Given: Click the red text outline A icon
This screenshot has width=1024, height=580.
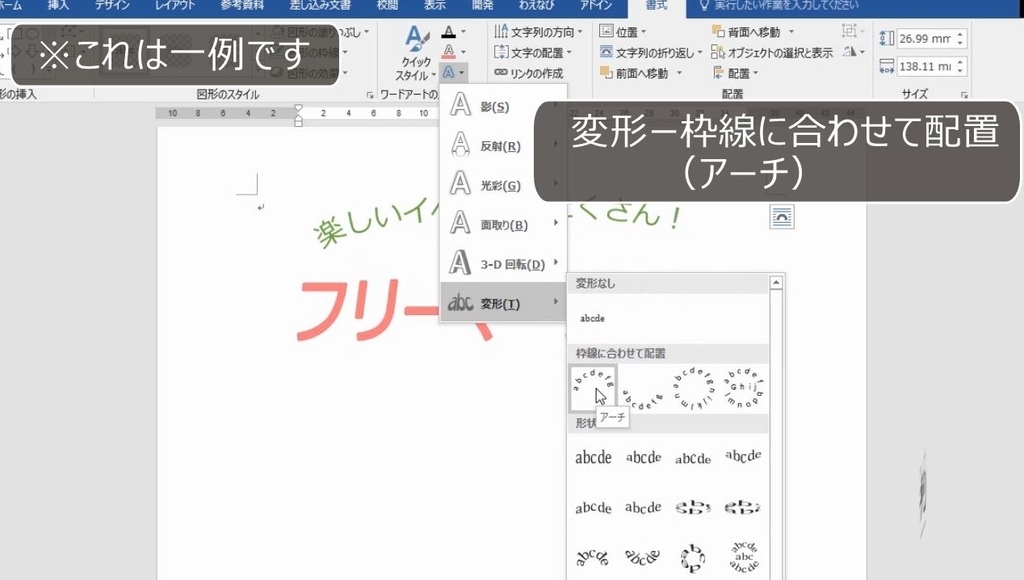Looking at the screenshot, I should pos(449,51).
